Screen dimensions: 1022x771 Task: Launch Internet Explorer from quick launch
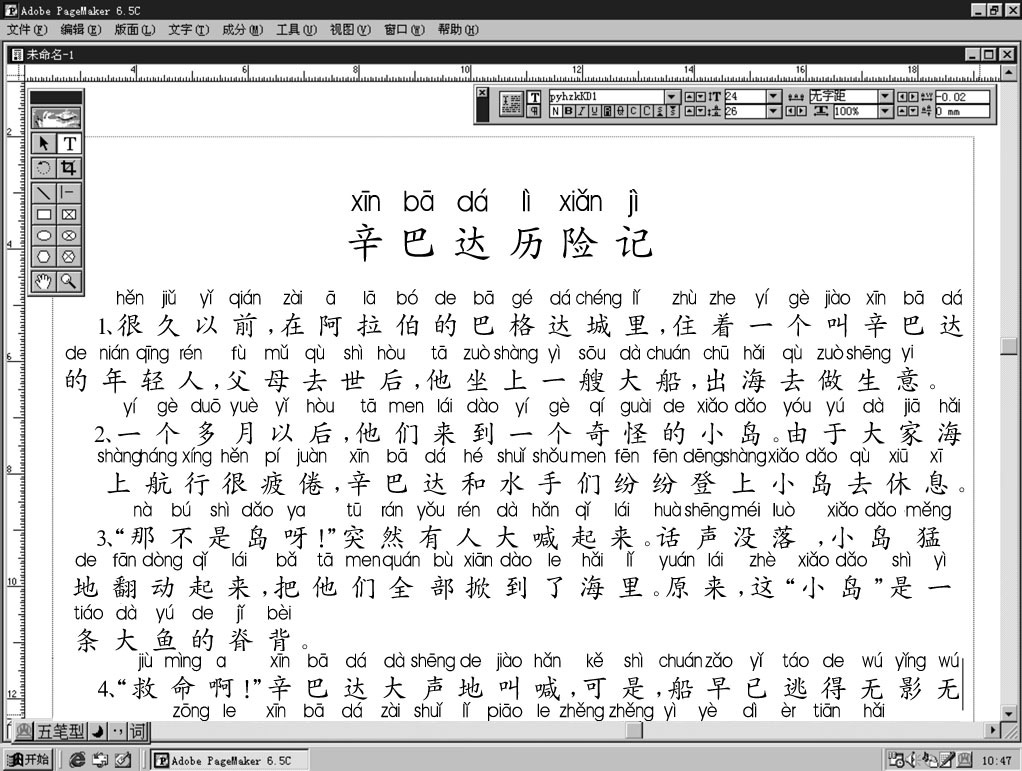(77, 759)
